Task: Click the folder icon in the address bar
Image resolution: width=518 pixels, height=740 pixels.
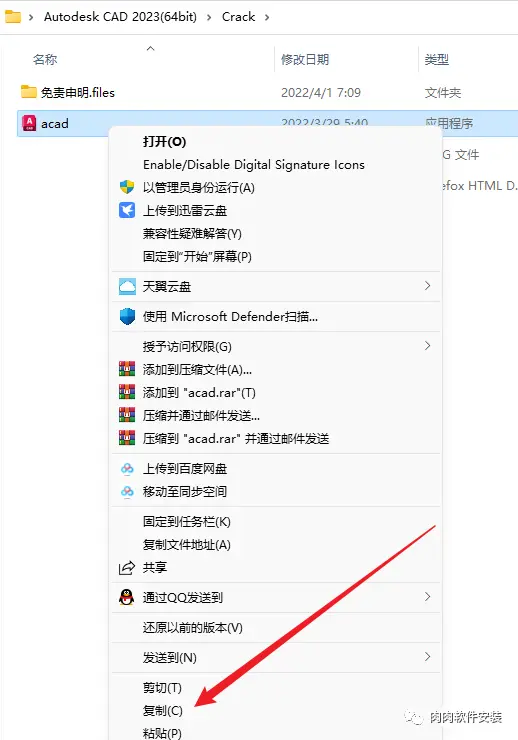Action: [x=13, y=17]
